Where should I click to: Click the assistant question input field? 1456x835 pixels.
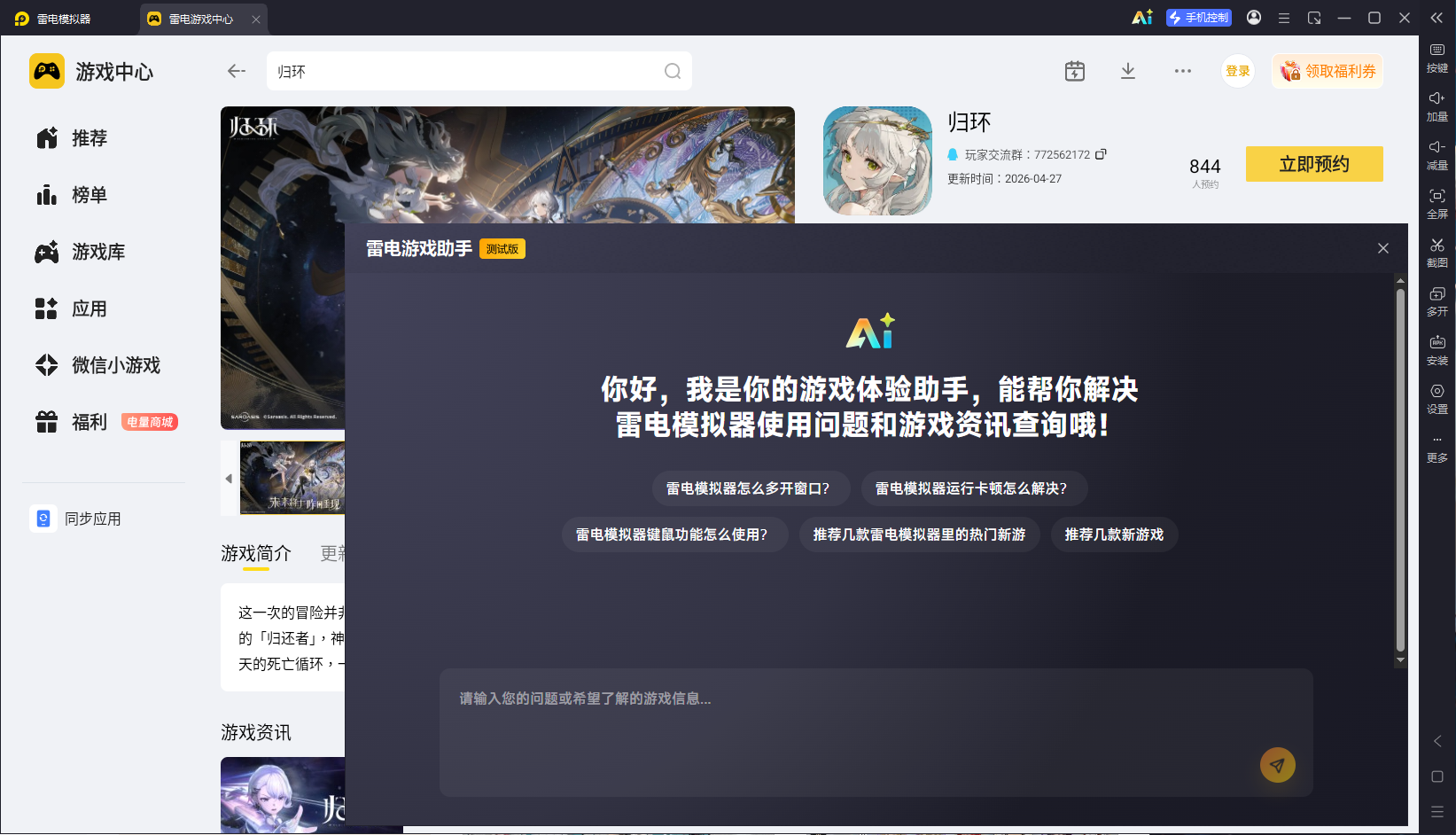[x=876, y=732]
